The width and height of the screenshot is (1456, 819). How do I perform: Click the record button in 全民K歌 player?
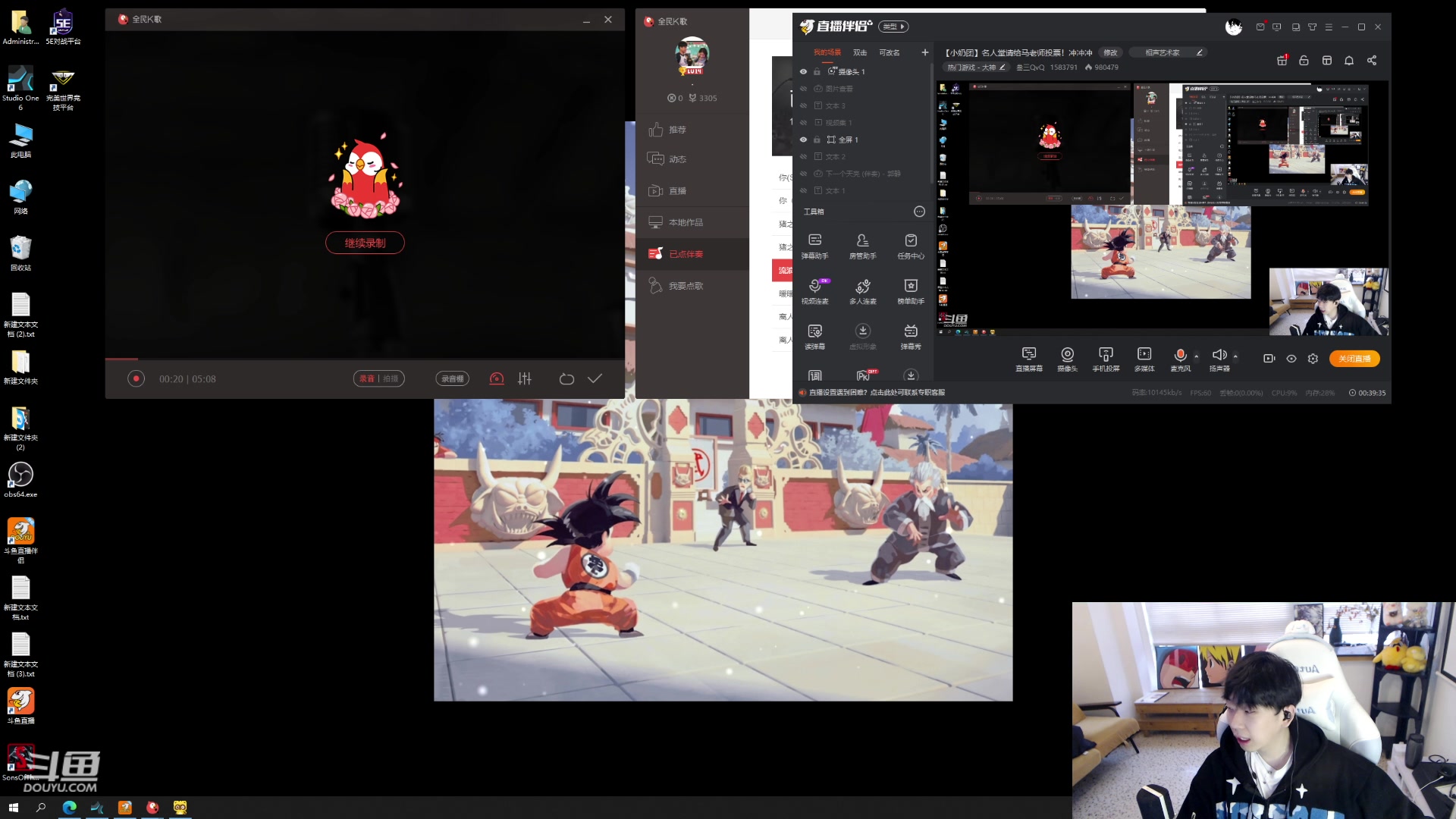pos(136,378)
